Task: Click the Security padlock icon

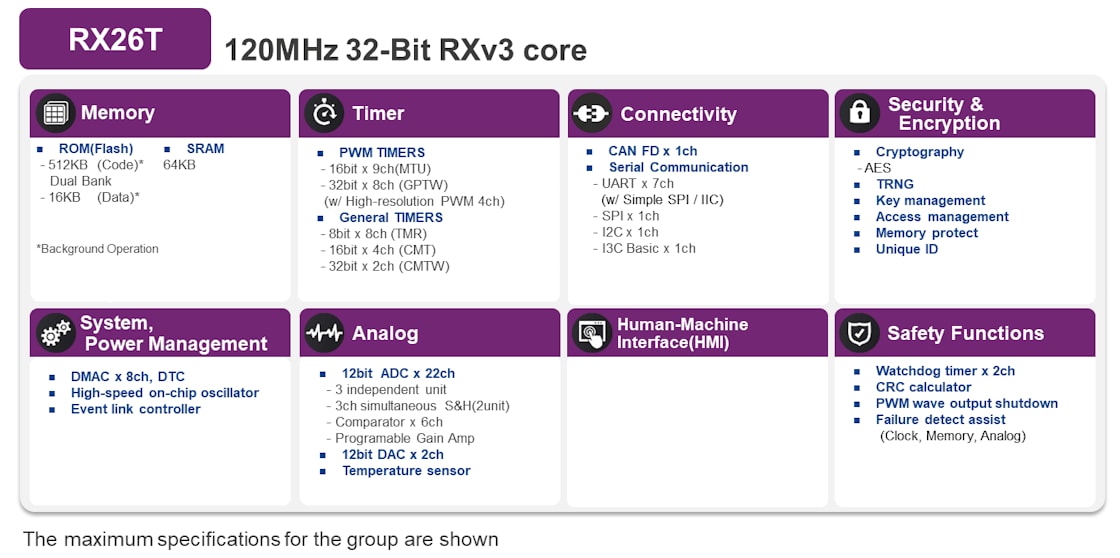Action: pos(859,113)
